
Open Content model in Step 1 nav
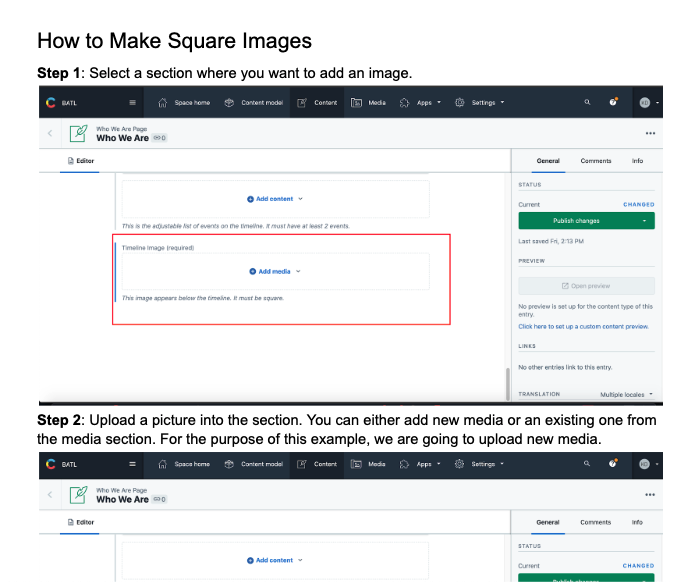[254, 103]
